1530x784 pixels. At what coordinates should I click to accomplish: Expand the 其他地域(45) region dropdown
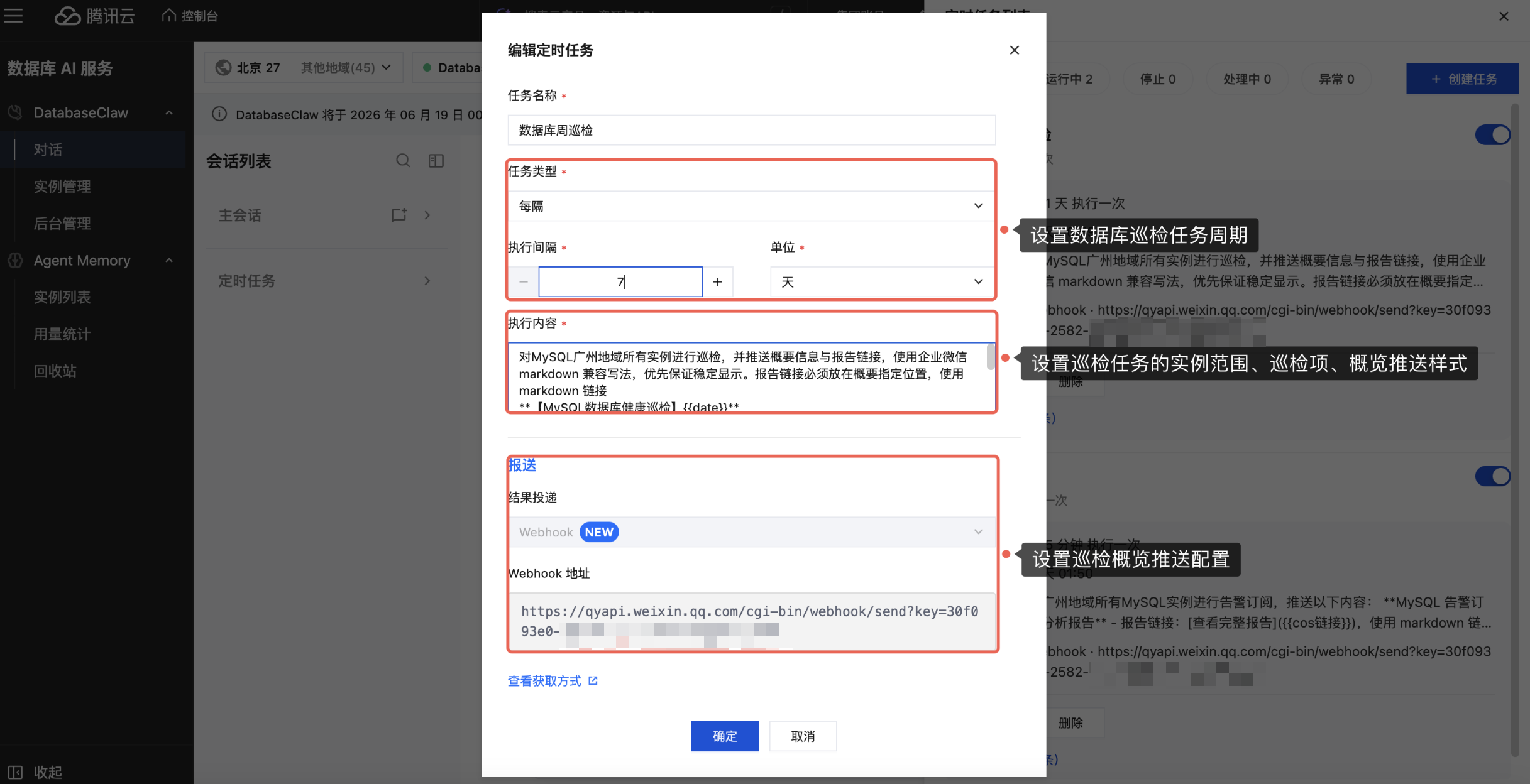(x=346, y=67)
